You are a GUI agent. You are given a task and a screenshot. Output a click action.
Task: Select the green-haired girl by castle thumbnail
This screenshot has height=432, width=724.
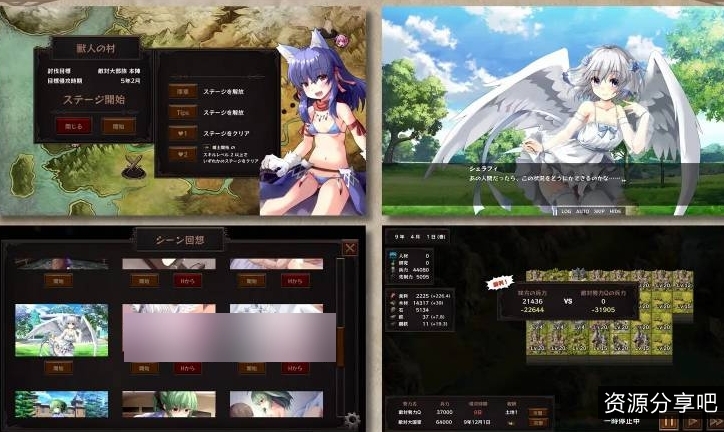click(61, 404)
